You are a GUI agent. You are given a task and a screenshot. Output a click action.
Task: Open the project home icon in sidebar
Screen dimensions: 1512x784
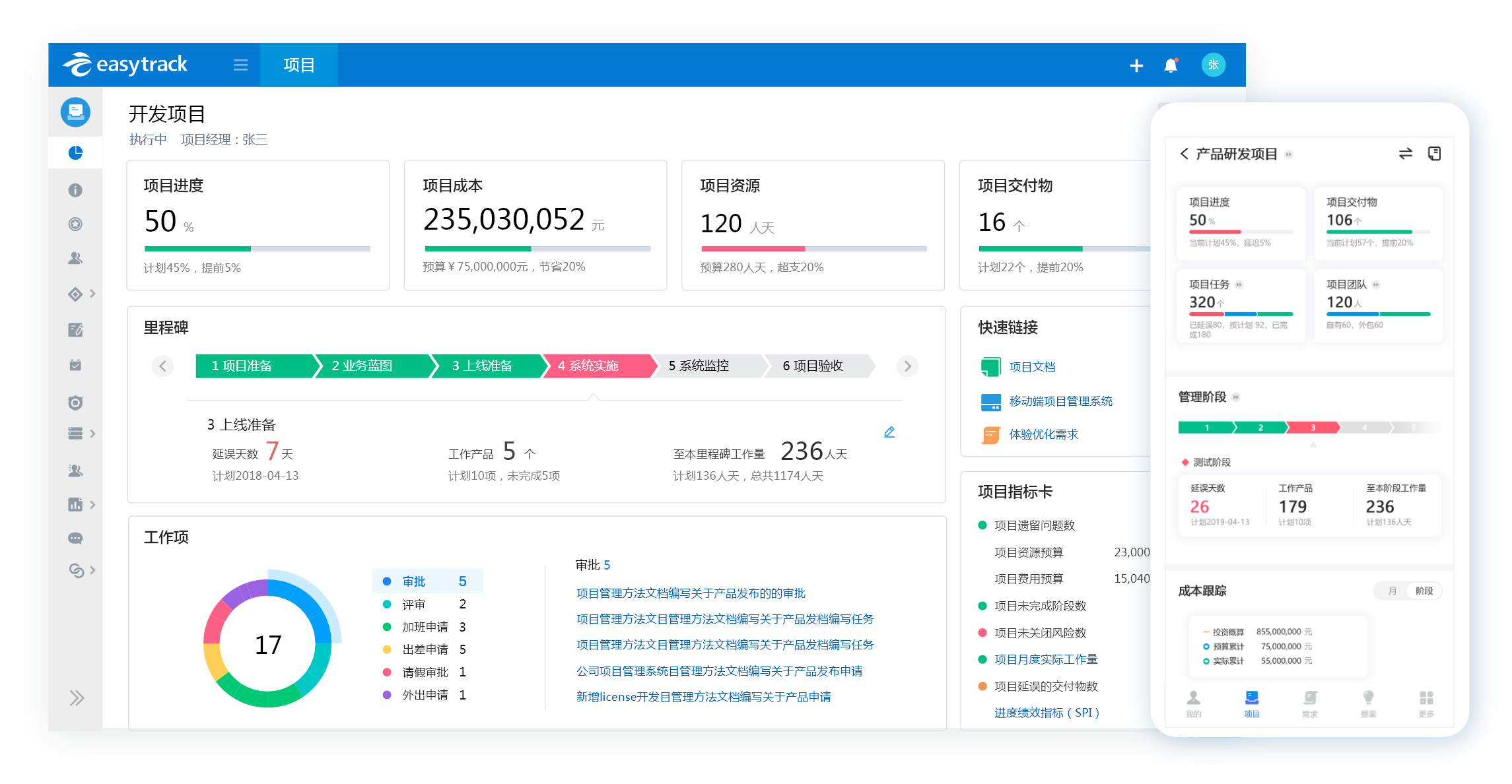[x=75, y=112]
